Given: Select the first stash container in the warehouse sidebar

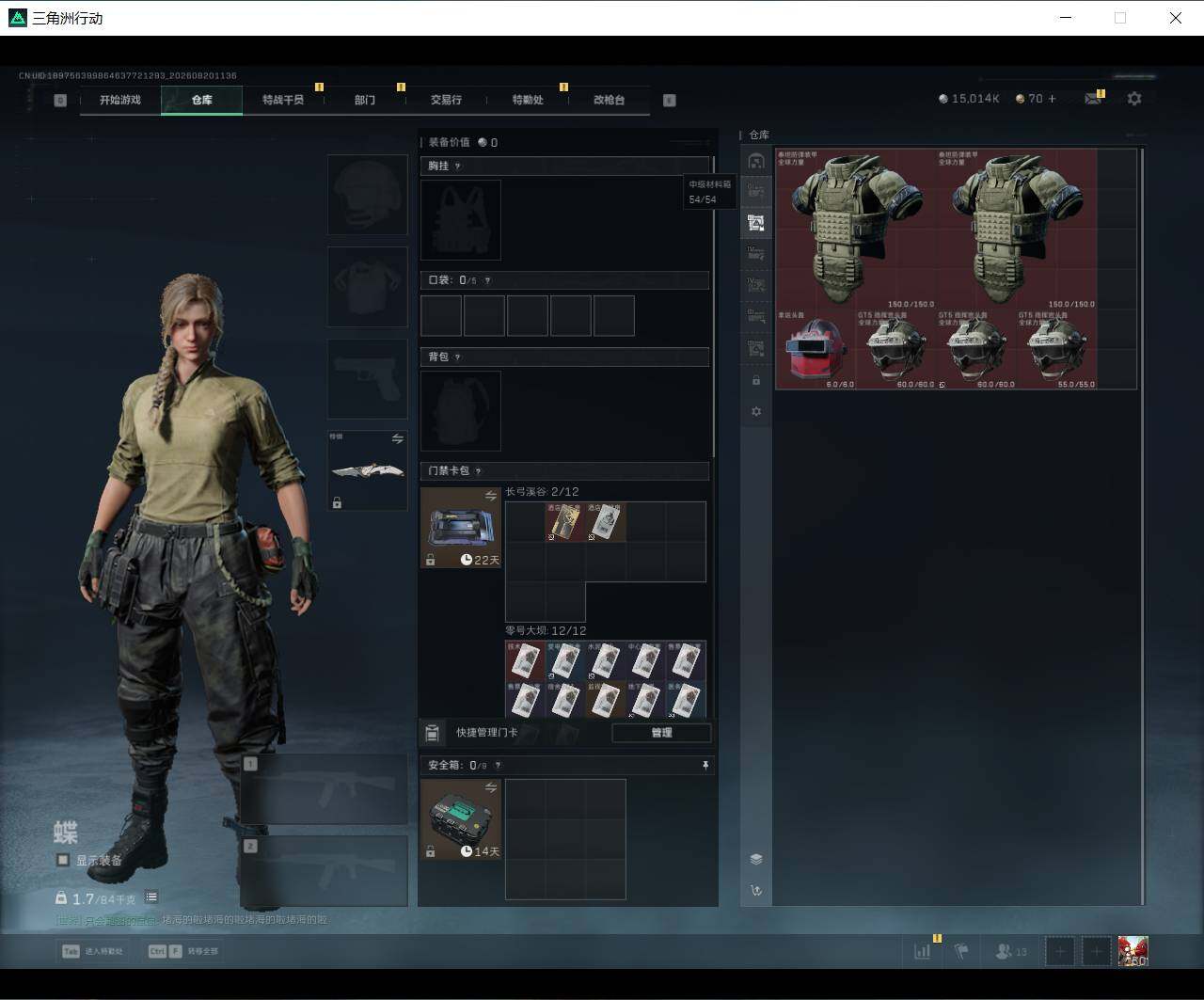Looking at the screenshot, I should 756,160.
